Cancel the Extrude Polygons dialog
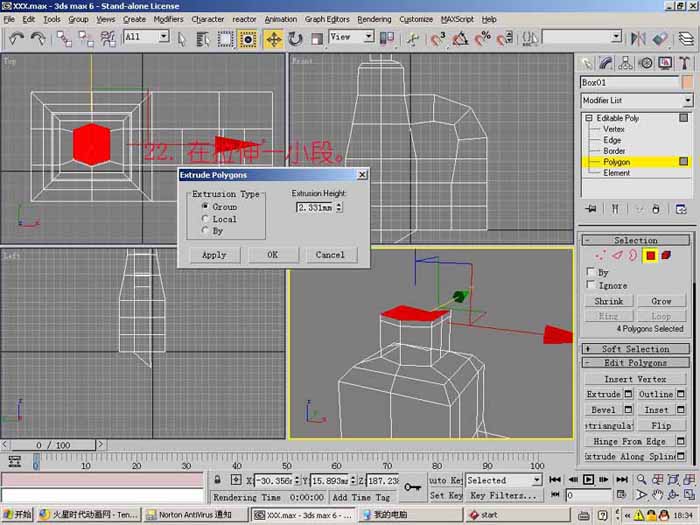 tap(330, 255)
